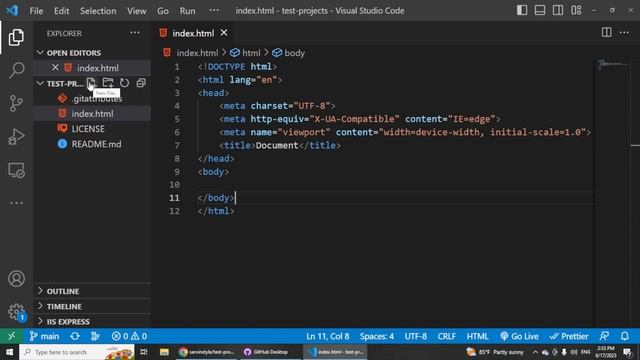Open the Manage gear icon
Viewport: 640px width, 360px height.
point(16,312)
